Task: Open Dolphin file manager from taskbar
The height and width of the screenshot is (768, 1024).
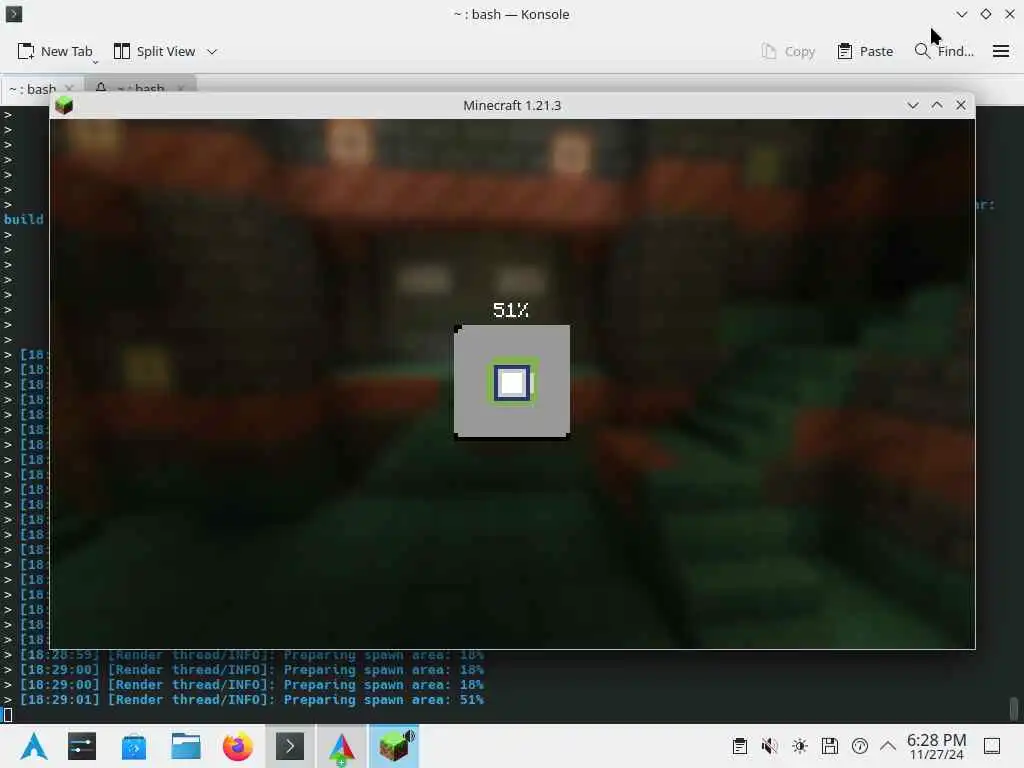Action: coord(186,746)
